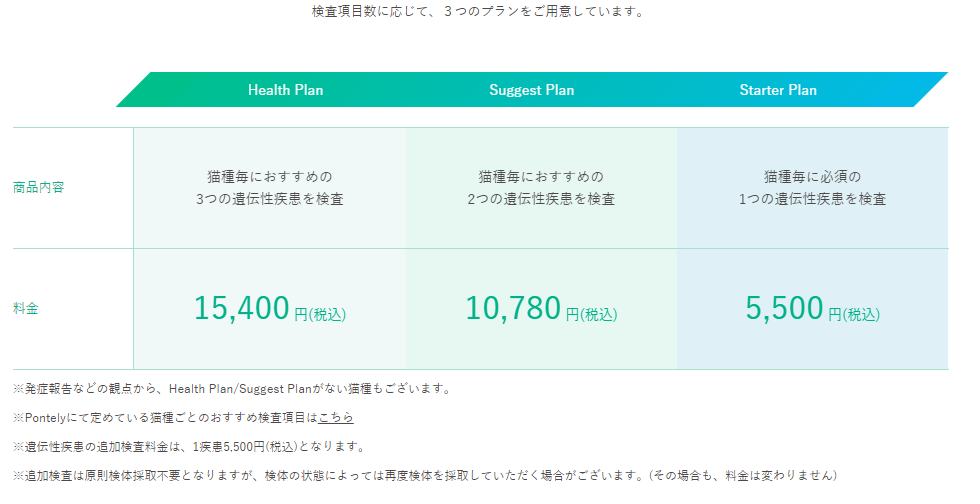Click the note about 追加検査 sample re-collection
Image resolution: width=980 pixels, height=504 pixels.
424,475
